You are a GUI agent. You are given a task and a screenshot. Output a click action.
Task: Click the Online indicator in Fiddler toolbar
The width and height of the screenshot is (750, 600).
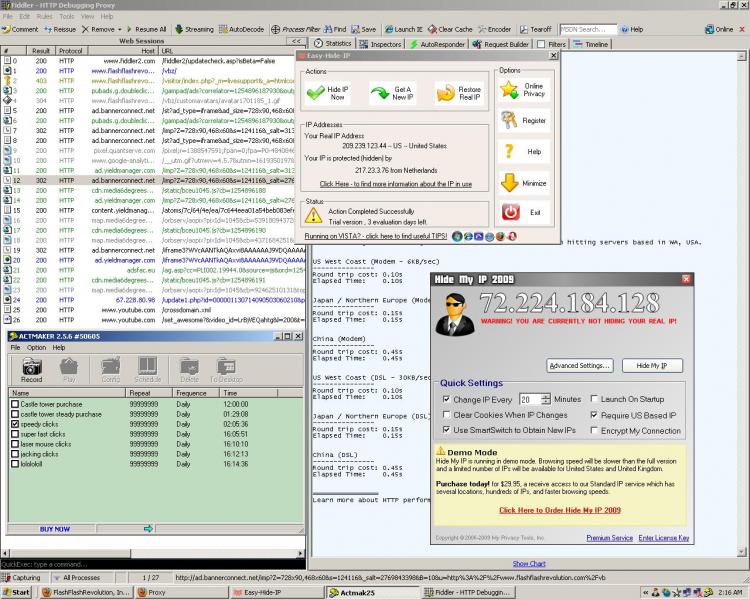tap(719, 29)
